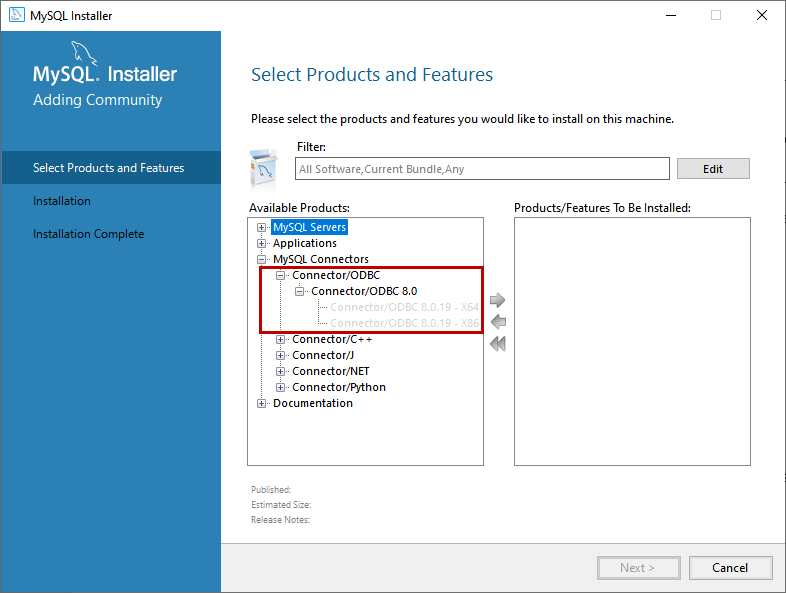Expand the Documentation node
Viewport: 786px width, 593px height.
pos(261,404)
